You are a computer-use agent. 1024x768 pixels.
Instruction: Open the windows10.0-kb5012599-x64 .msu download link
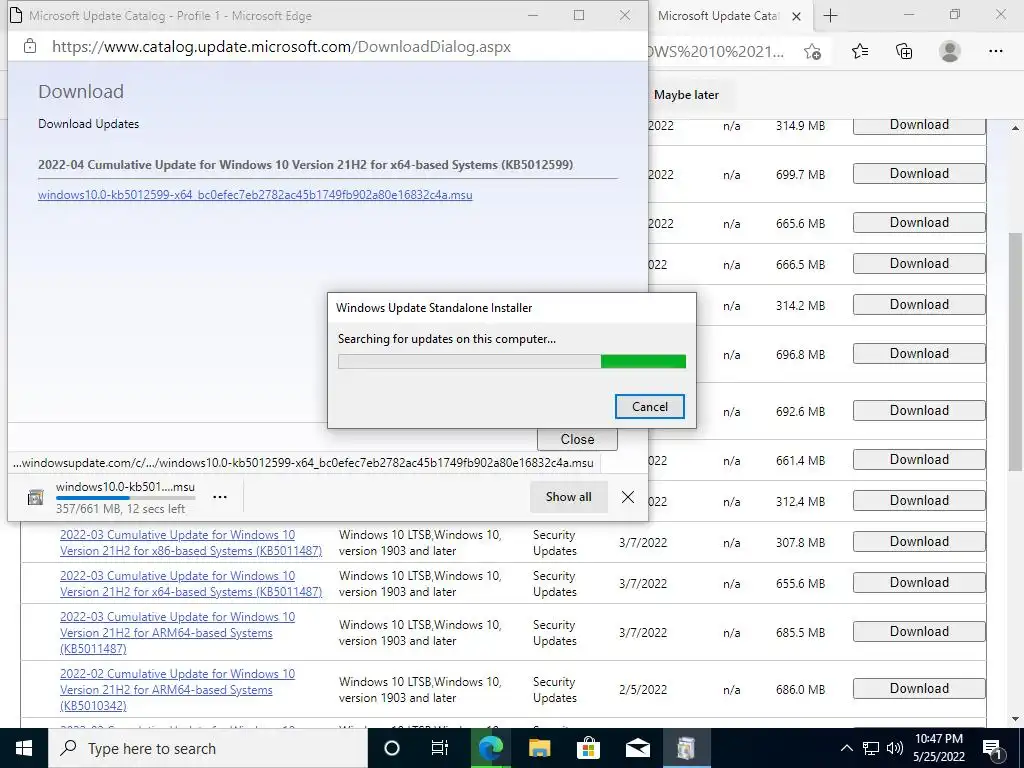pyautogui.click(x=255, y=195)
